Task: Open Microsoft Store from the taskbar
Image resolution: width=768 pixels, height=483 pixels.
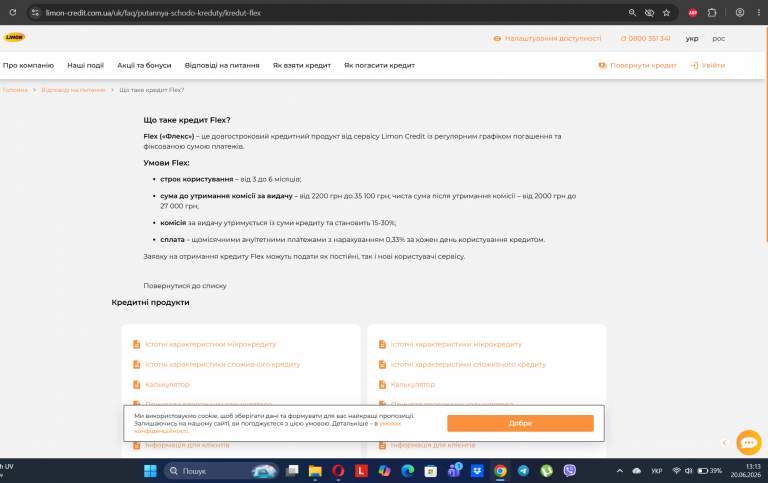Action: click(431, 471)
